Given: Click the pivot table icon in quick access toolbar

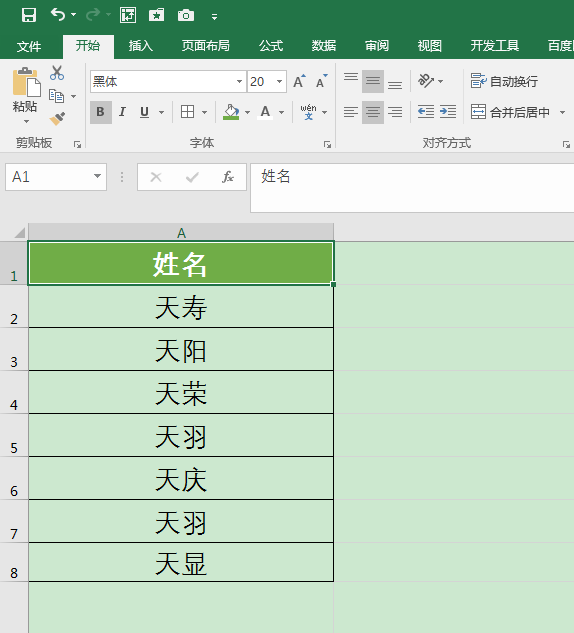Looking at the screenshot, I should pyautogui.click(x=128, y=15).
